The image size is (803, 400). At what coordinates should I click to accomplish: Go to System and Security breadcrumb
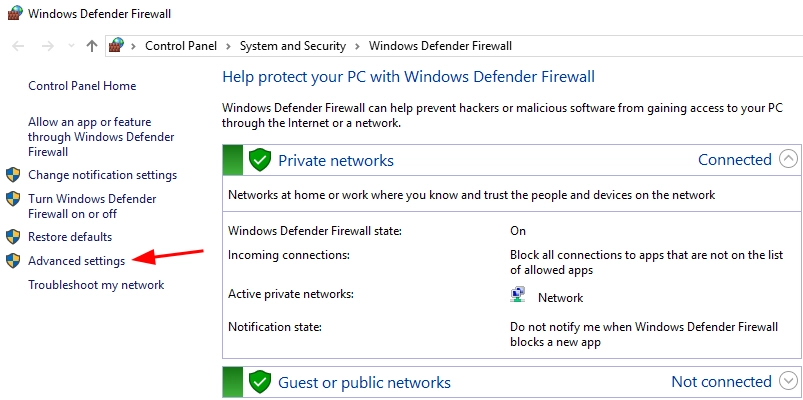point(292,46)
